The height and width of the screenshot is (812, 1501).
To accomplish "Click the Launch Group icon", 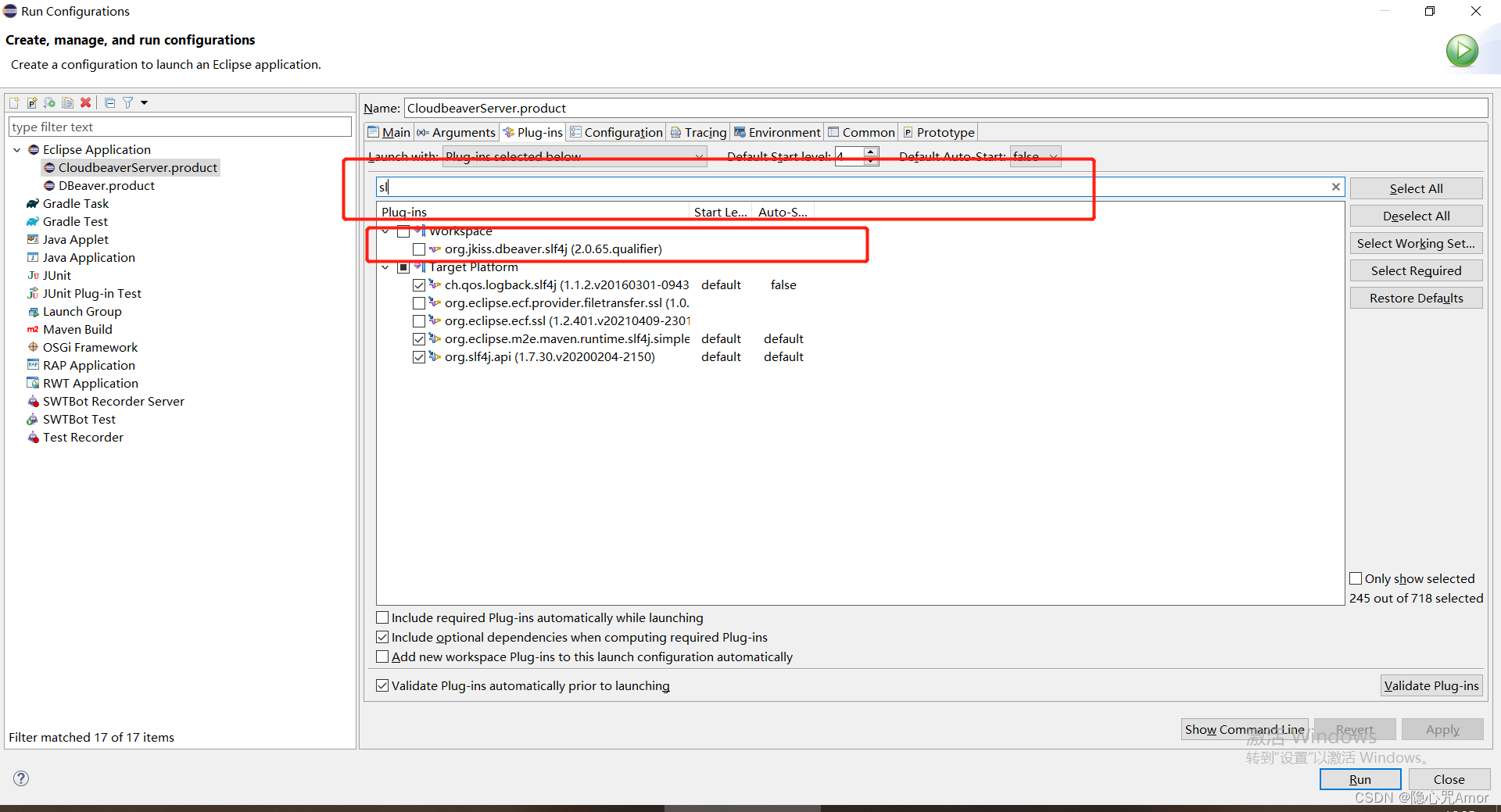I will coord(33,311).
